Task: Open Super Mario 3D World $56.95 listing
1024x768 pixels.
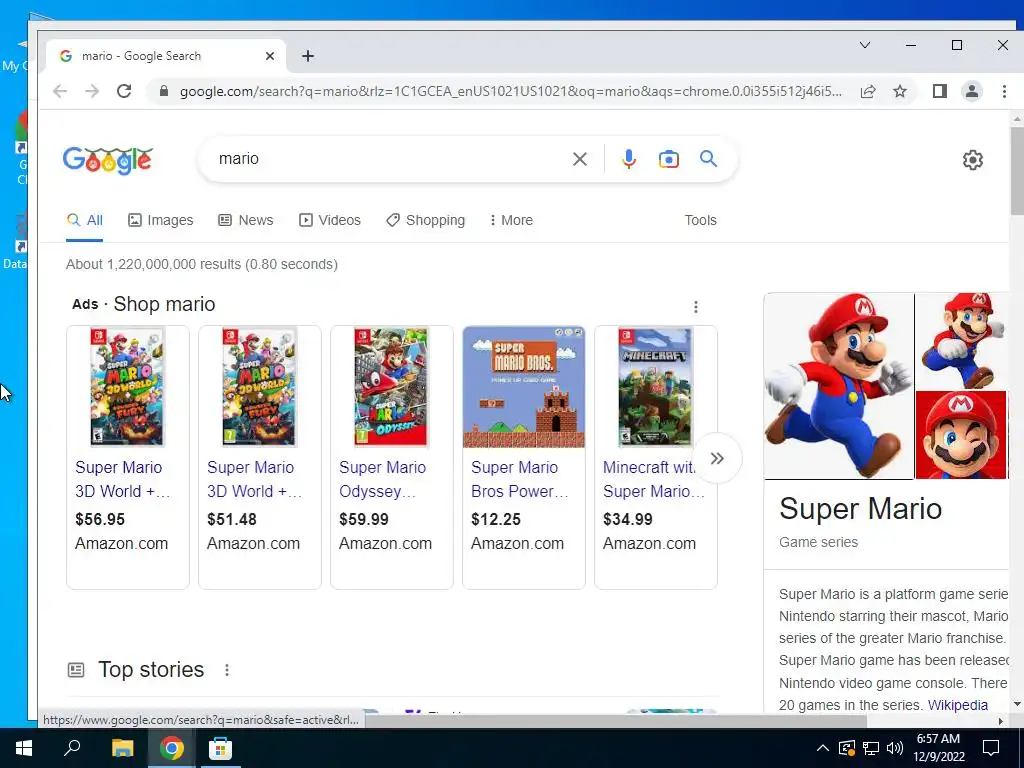Action: [122, 479]
